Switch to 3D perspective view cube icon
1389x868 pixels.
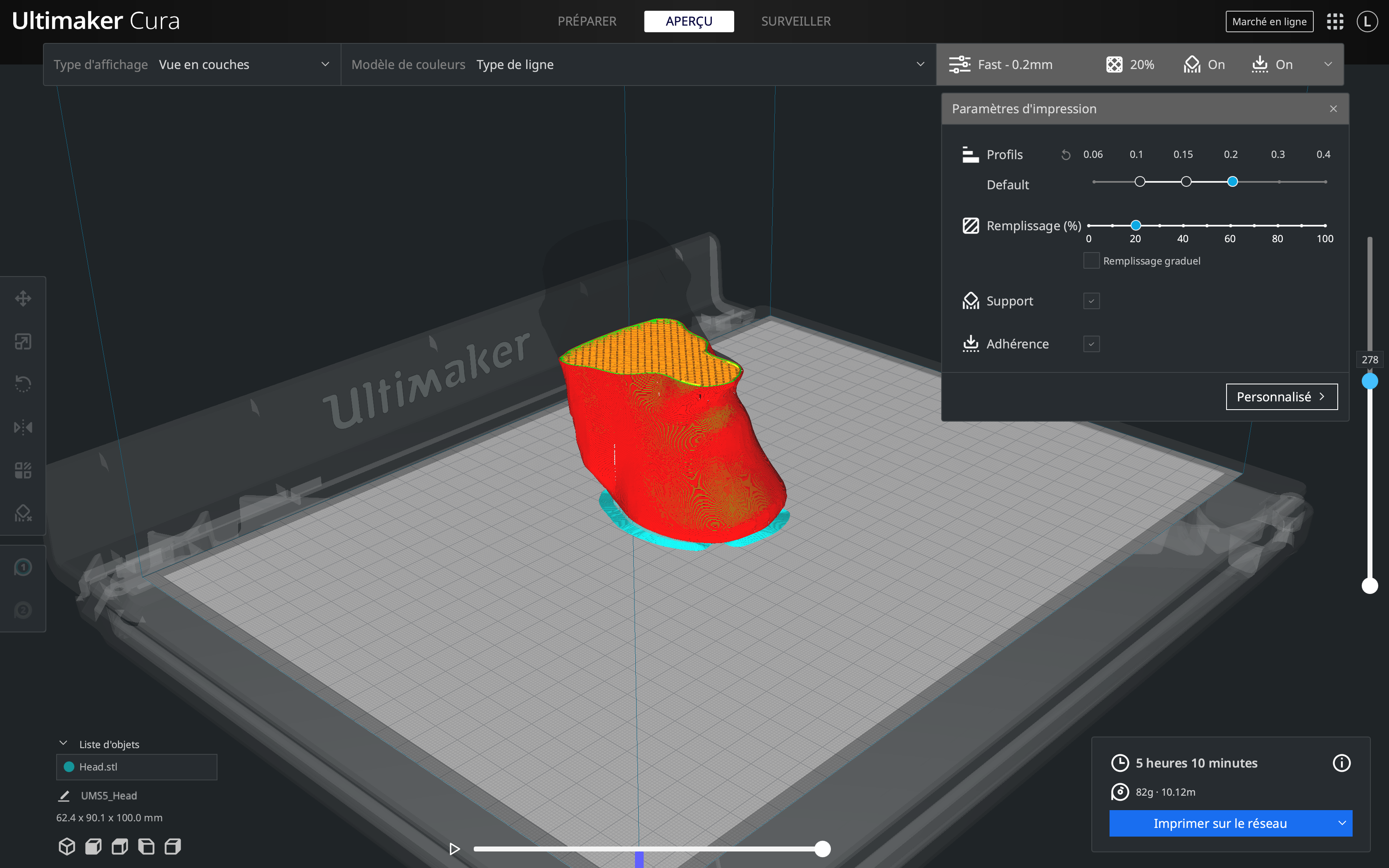tap(67, 846)
